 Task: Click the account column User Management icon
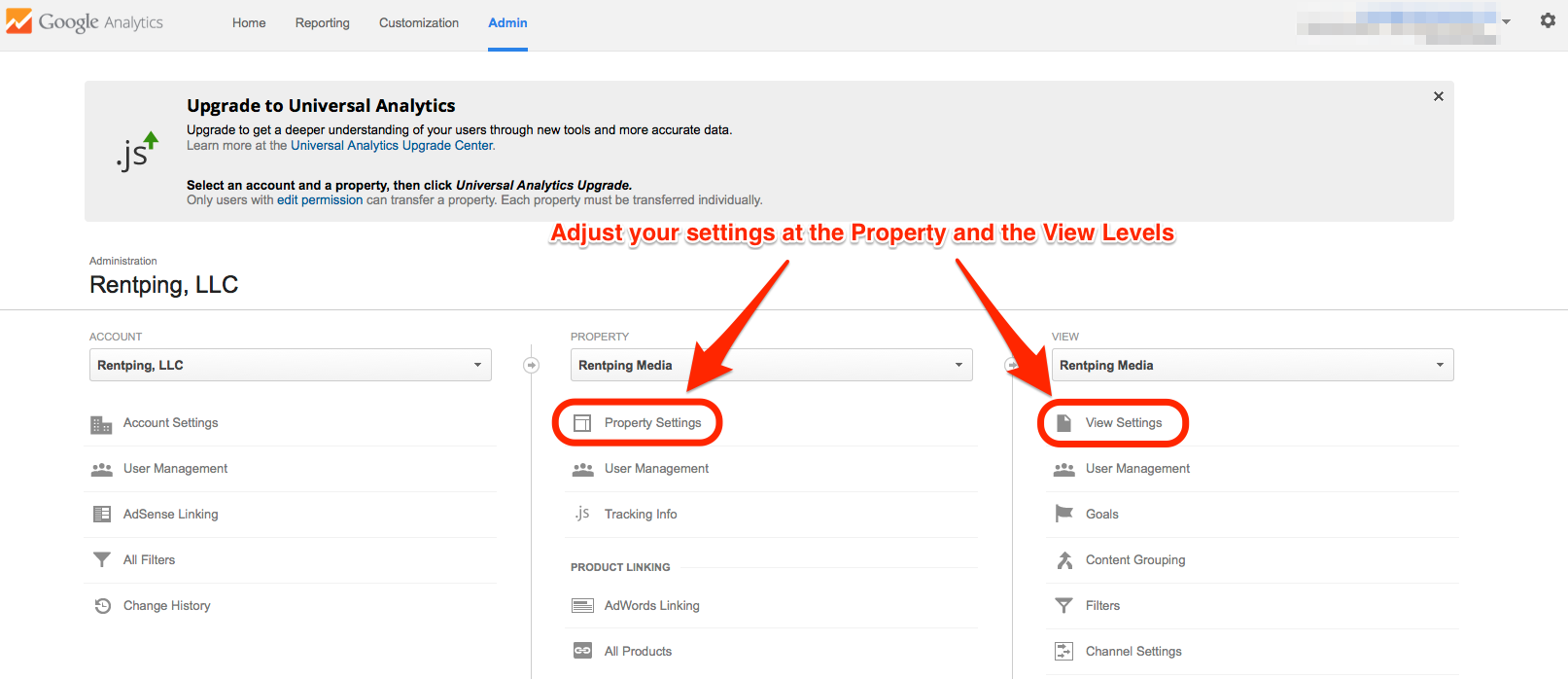coord(101,469)
